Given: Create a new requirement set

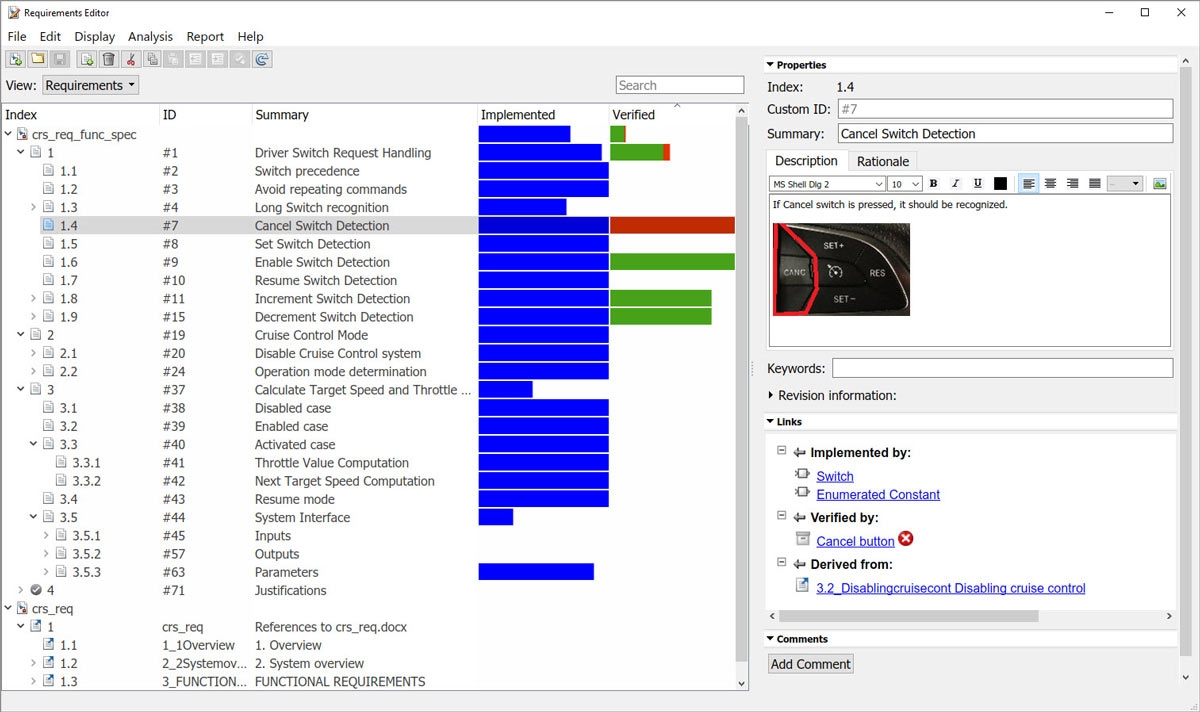Looking at the screenshot, I should click(x=15, y=59).
